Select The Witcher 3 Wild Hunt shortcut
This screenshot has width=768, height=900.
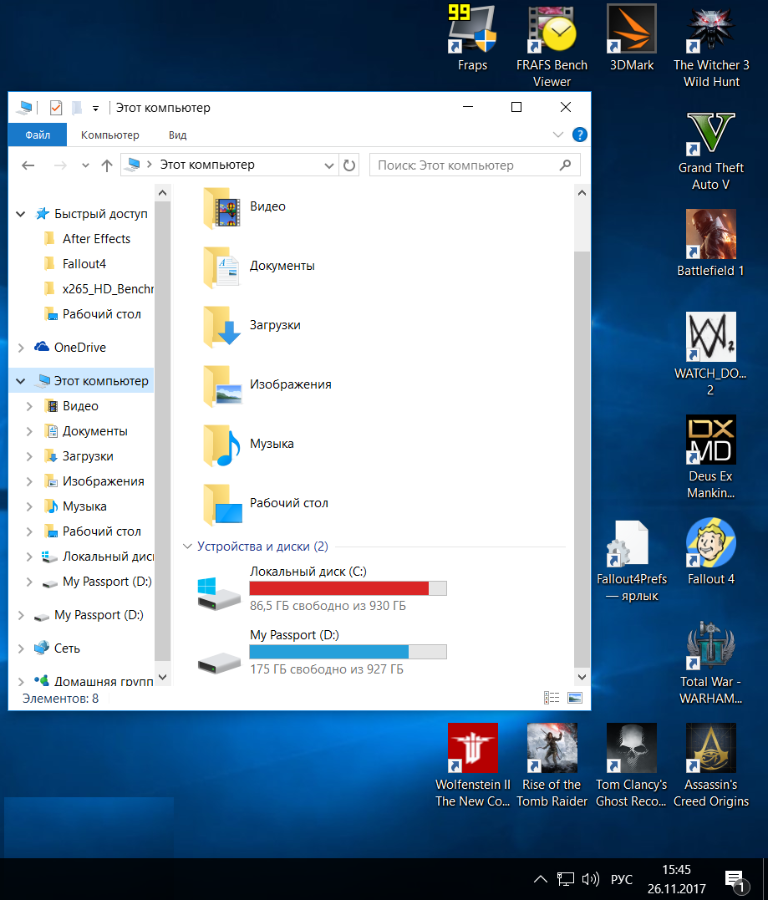pyautogui.click(x=711, y=46)
